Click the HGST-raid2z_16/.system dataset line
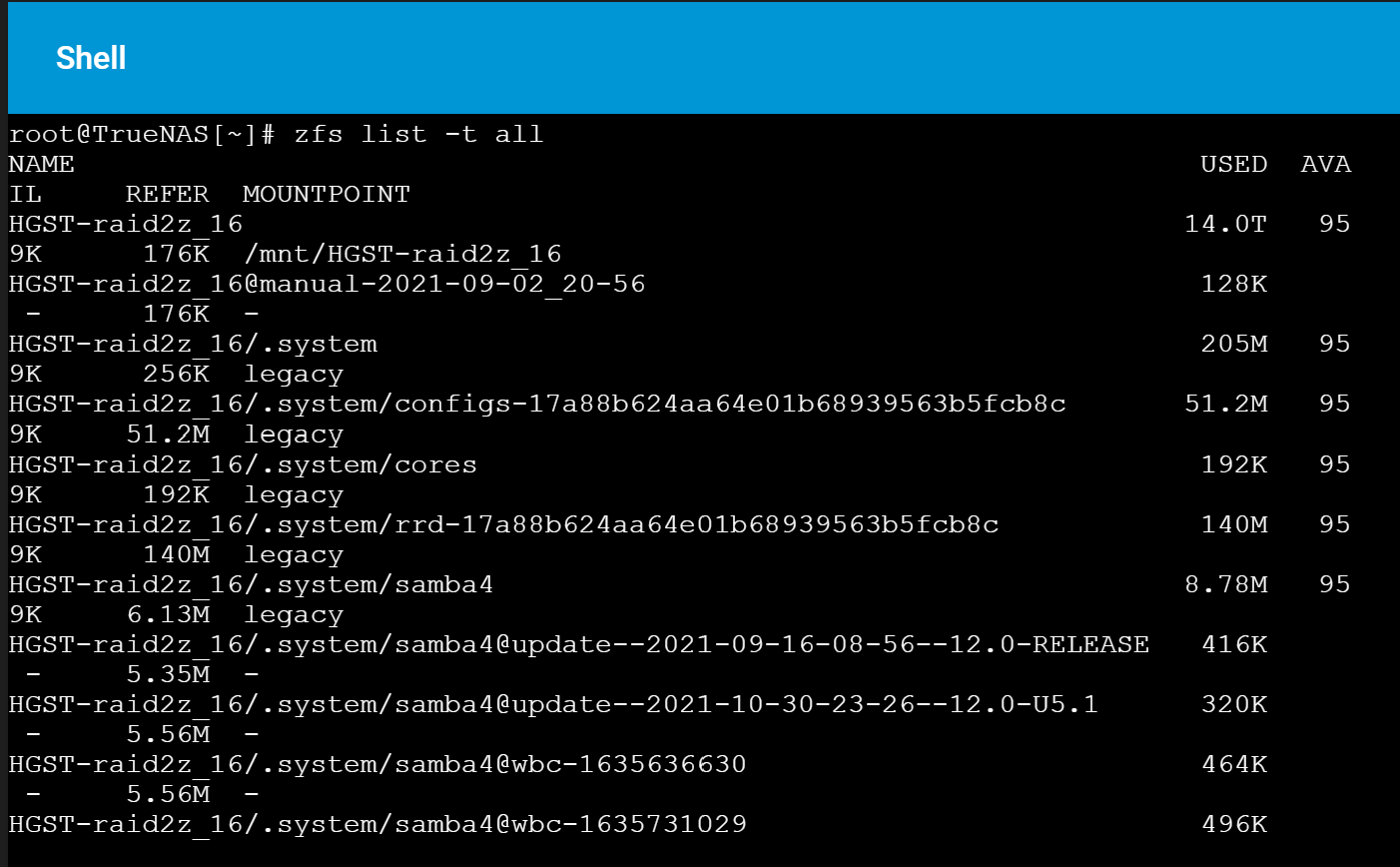The image size is (1400, 867). point(194,344)
